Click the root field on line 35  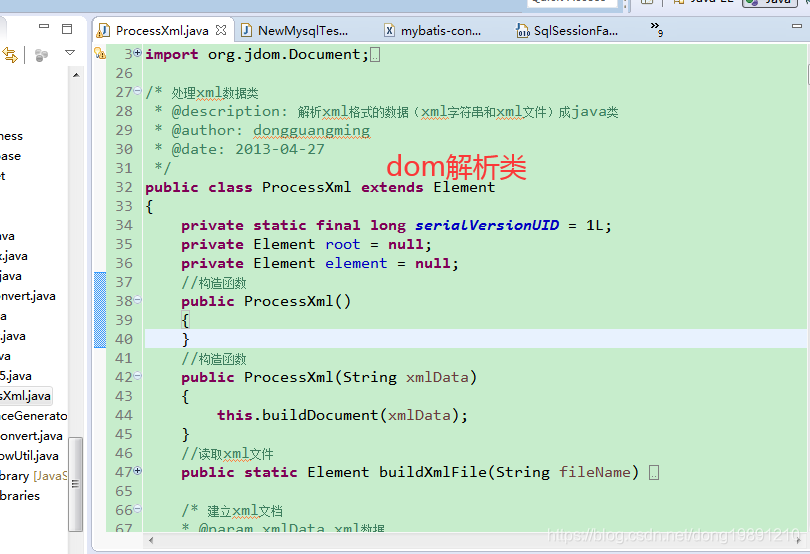342,244
